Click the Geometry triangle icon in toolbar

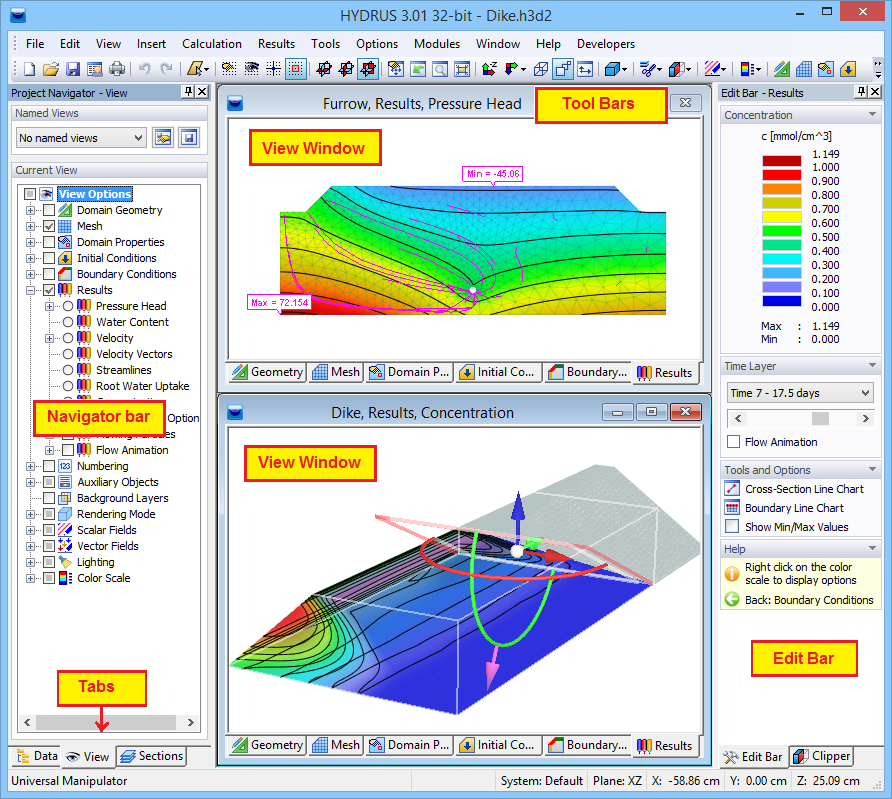coord(782,69)
